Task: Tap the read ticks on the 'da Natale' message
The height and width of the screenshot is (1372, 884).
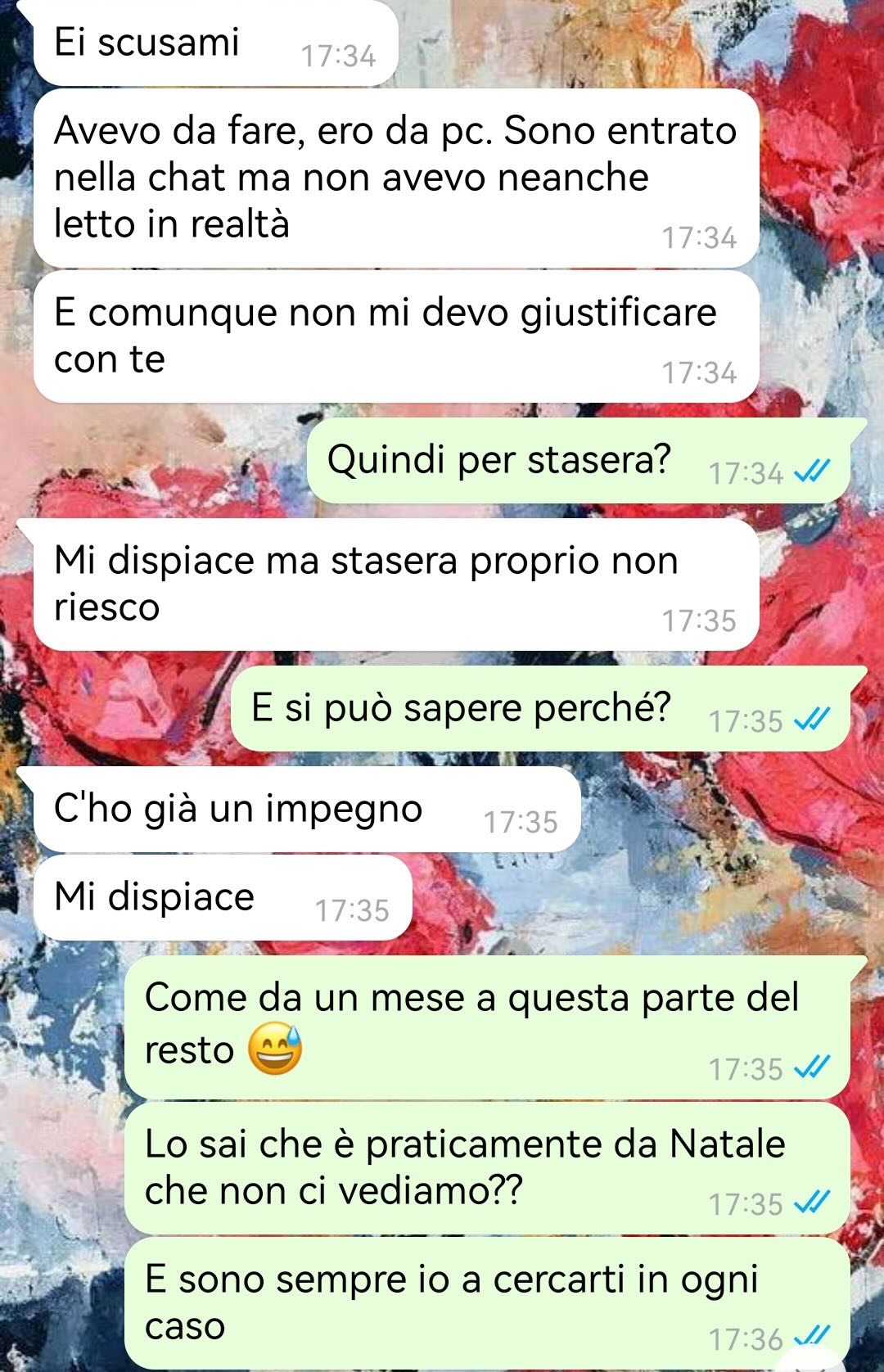Action: point(814,1202)
